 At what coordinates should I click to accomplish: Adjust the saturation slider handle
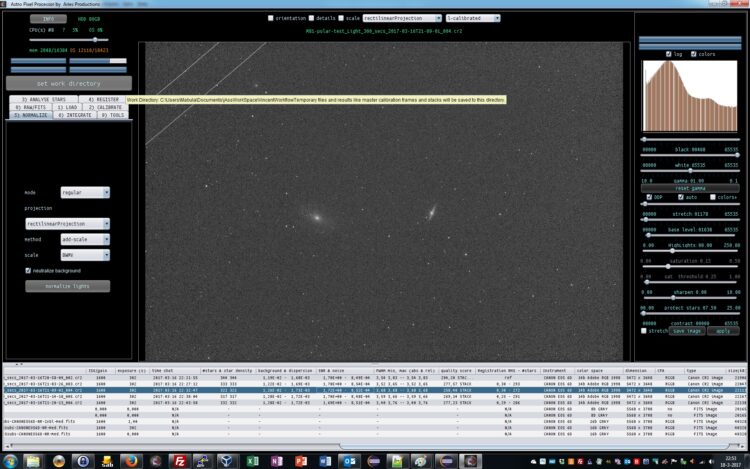[x=668, y=267]
